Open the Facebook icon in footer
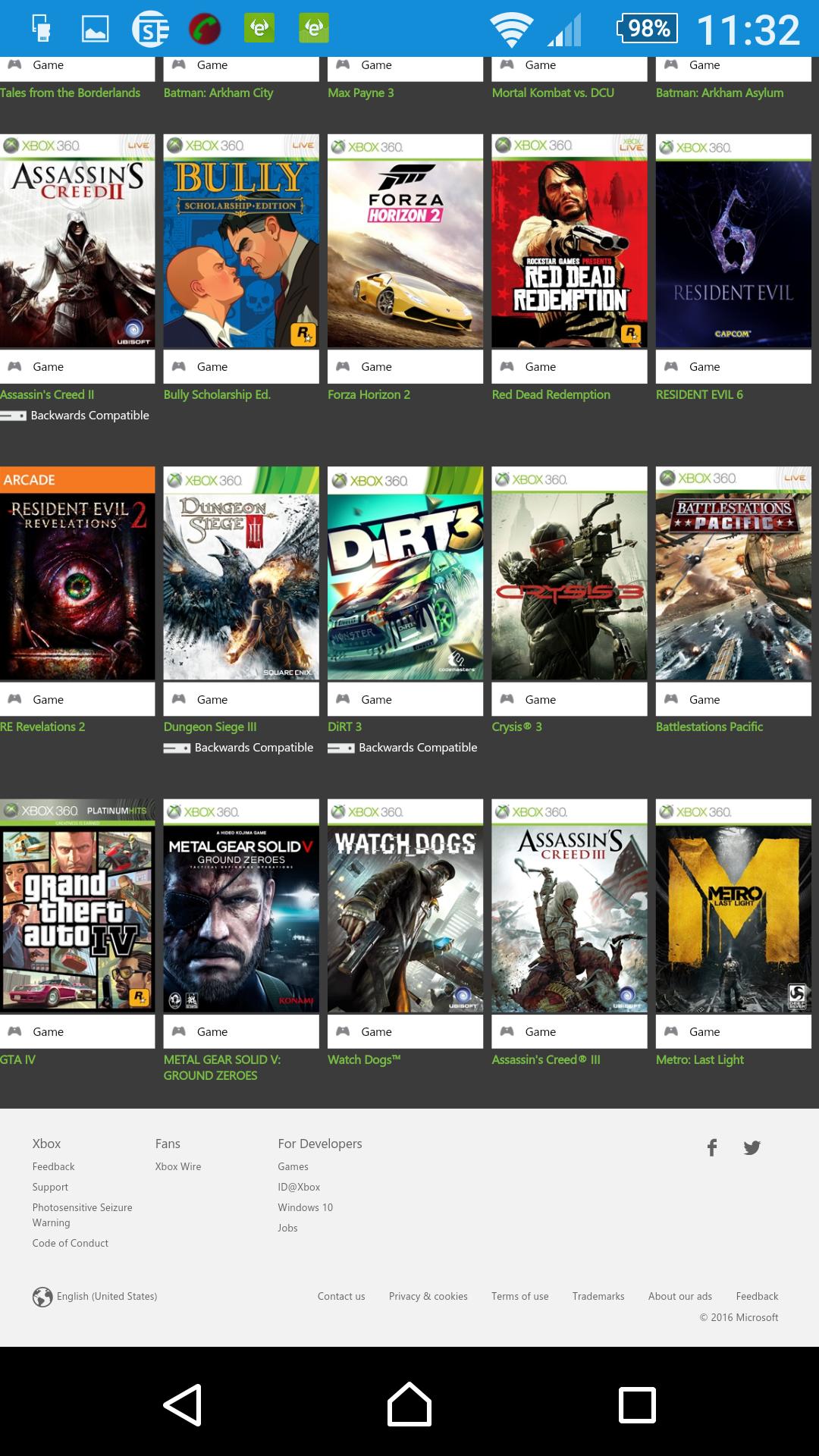 [712, 1147]
